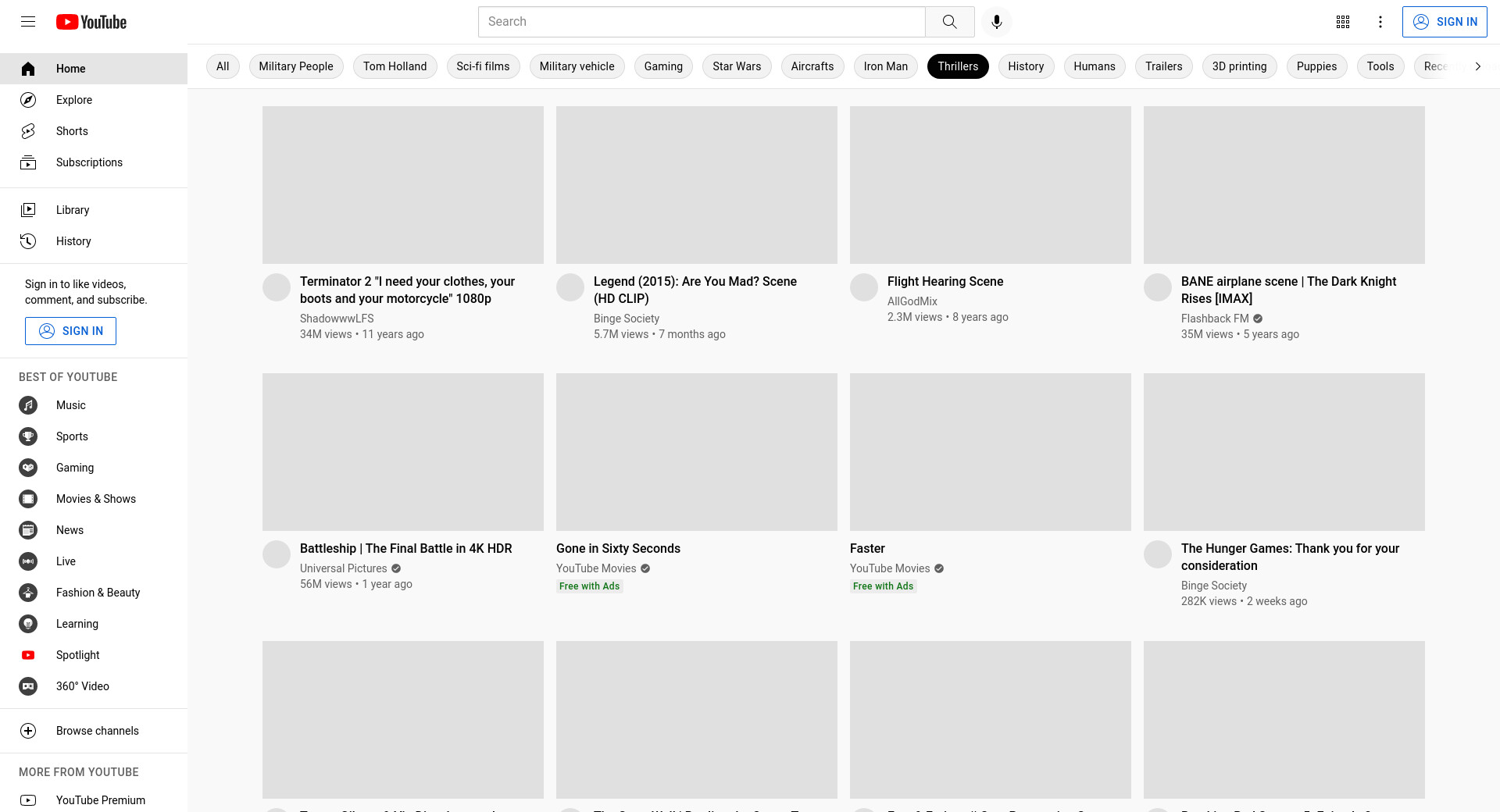Open Gone in Sixty Seconds movie title
This screenshot has height=812, width=1500.
pos(618,548)
